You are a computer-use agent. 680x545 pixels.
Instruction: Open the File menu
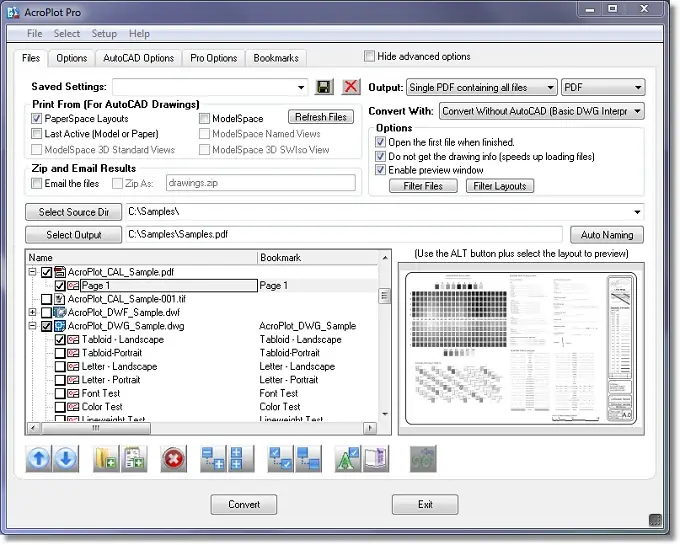[x=34, y=33]
